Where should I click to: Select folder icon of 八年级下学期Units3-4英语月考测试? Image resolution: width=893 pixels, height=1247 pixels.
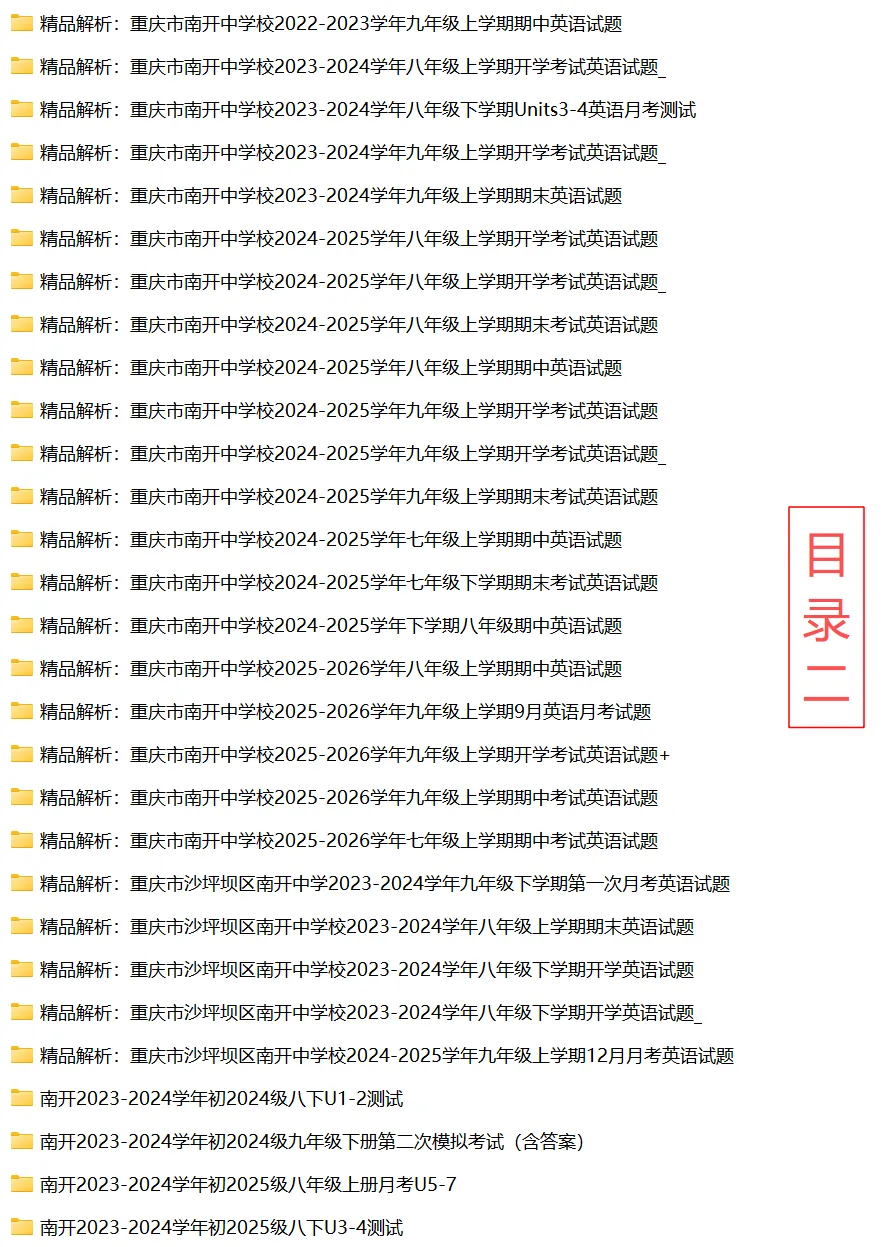point(22,109)
